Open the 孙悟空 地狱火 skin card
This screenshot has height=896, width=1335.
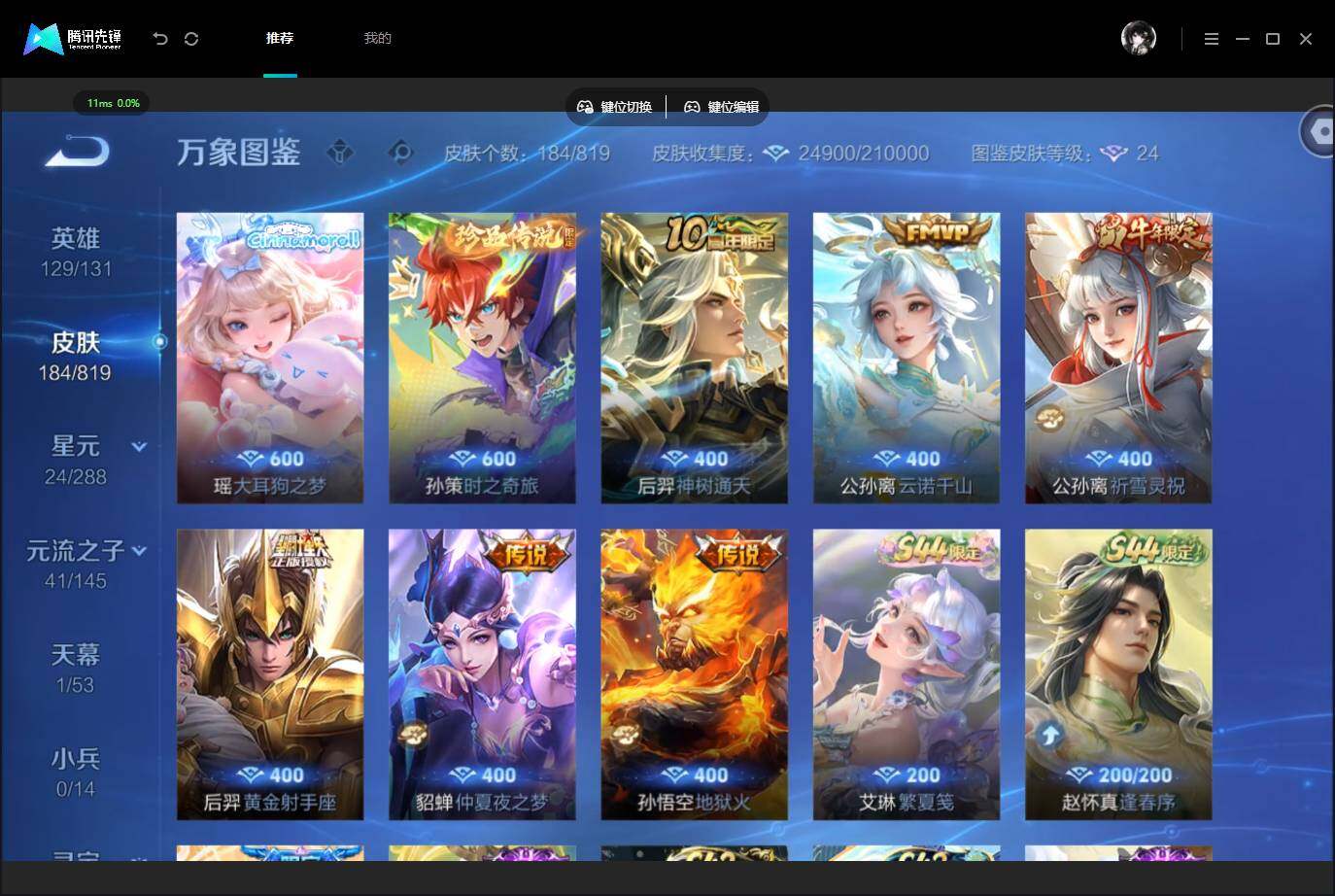[x=695, y=674]
